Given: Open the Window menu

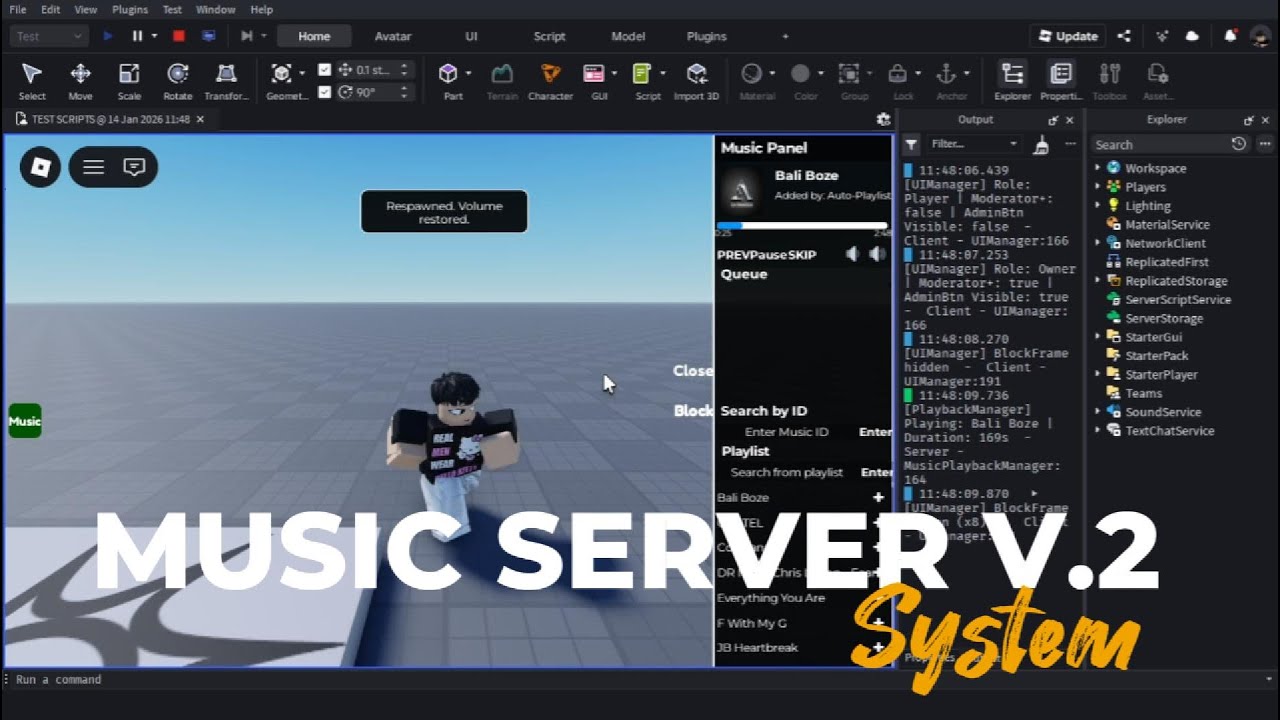Looking at the screenshot, I should pyautogui.click(x=215, y=9).
